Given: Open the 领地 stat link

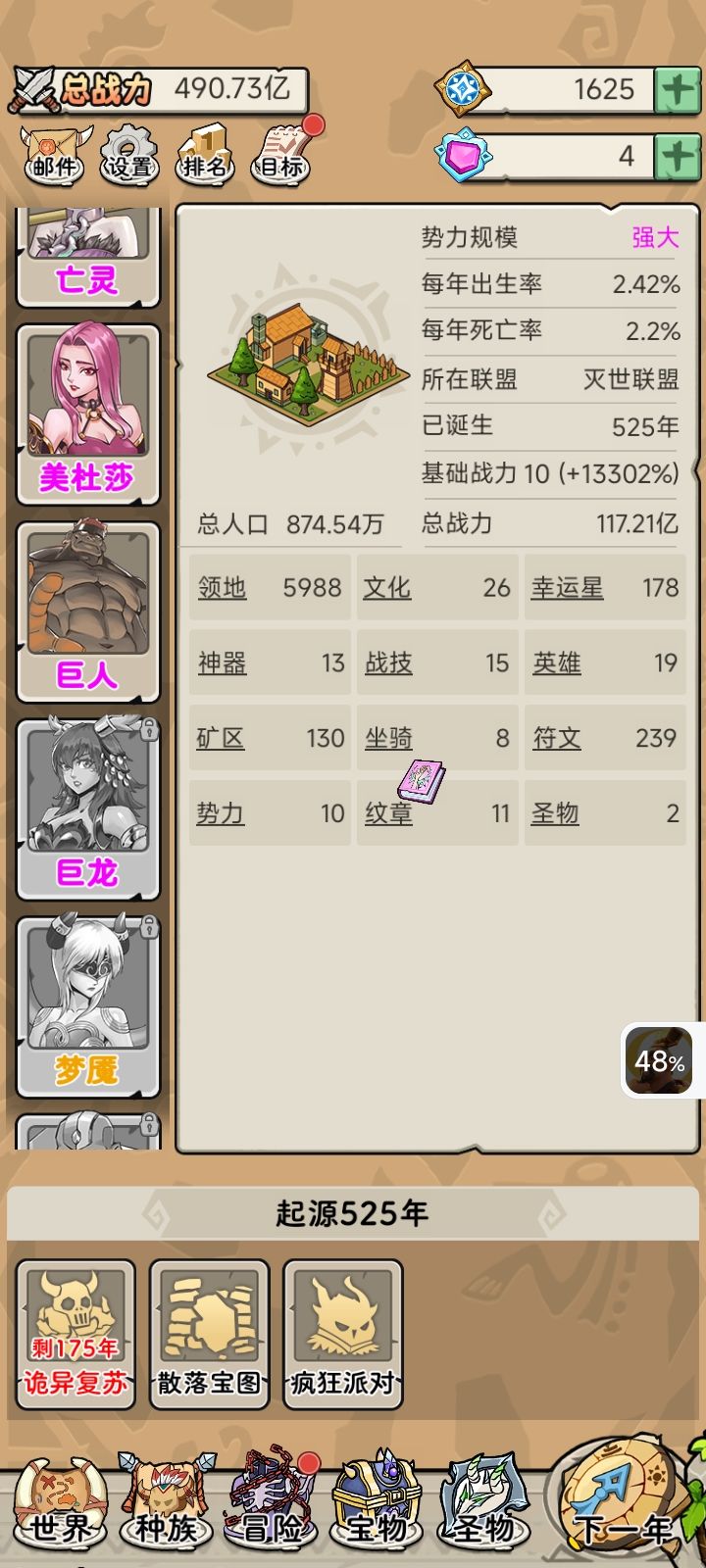Looking at the screenshot, I should (x=223, y=588).
